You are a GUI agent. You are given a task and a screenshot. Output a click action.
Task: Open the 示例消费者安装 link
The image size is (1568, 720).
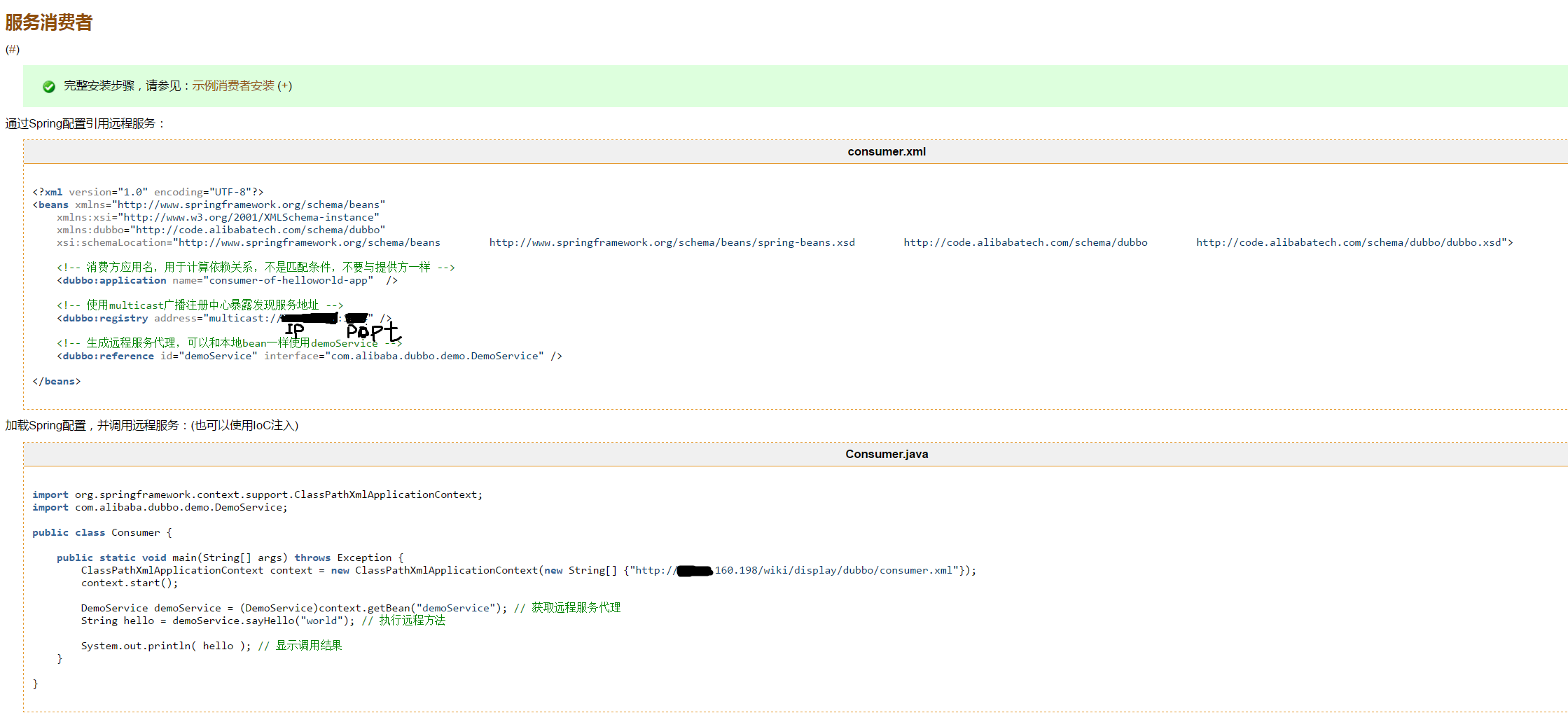[x=233, y=85]
